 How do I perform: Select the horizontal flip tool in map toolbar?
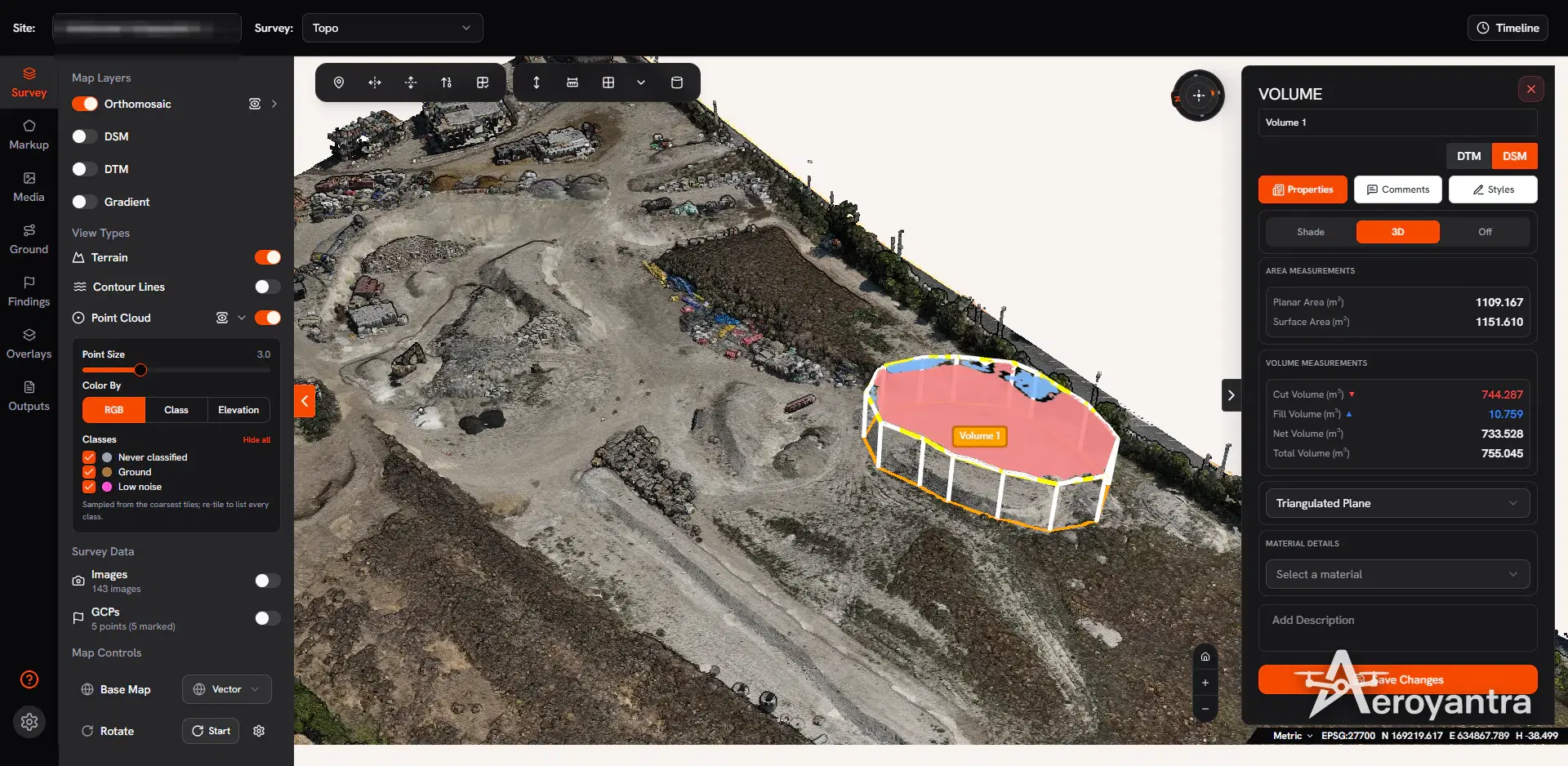click(375, 82)
